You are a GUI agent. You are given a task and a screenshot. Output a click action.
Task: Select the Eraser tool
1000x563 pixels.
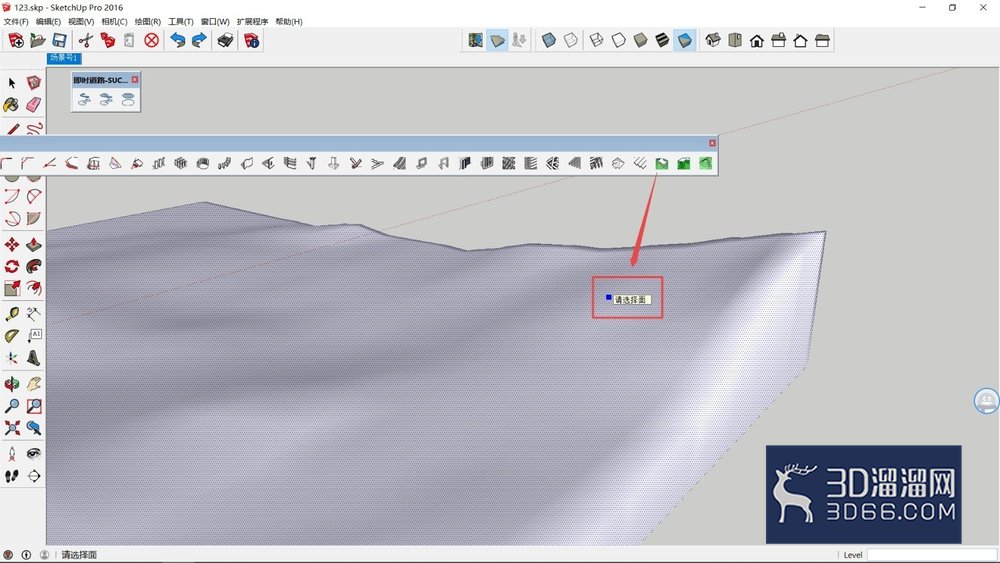[x=34, y=104]
